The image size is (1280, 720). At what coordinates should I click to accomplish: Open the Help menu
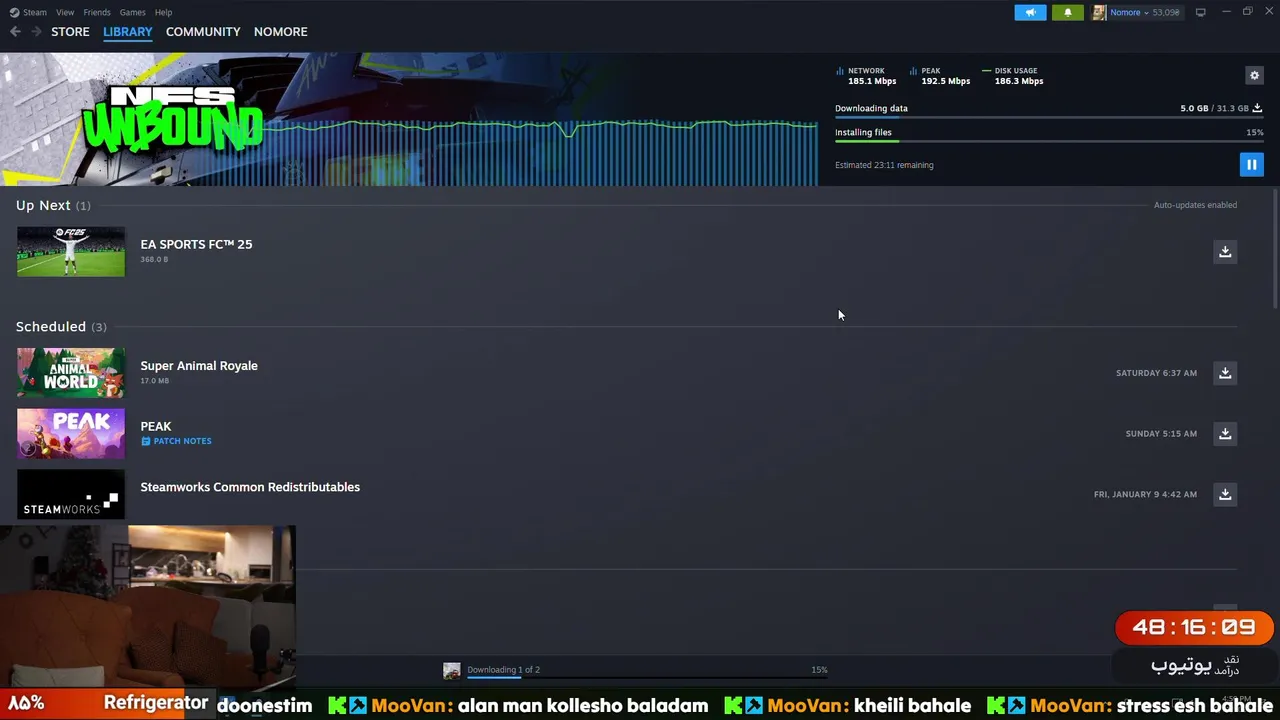tap(163, 12)
